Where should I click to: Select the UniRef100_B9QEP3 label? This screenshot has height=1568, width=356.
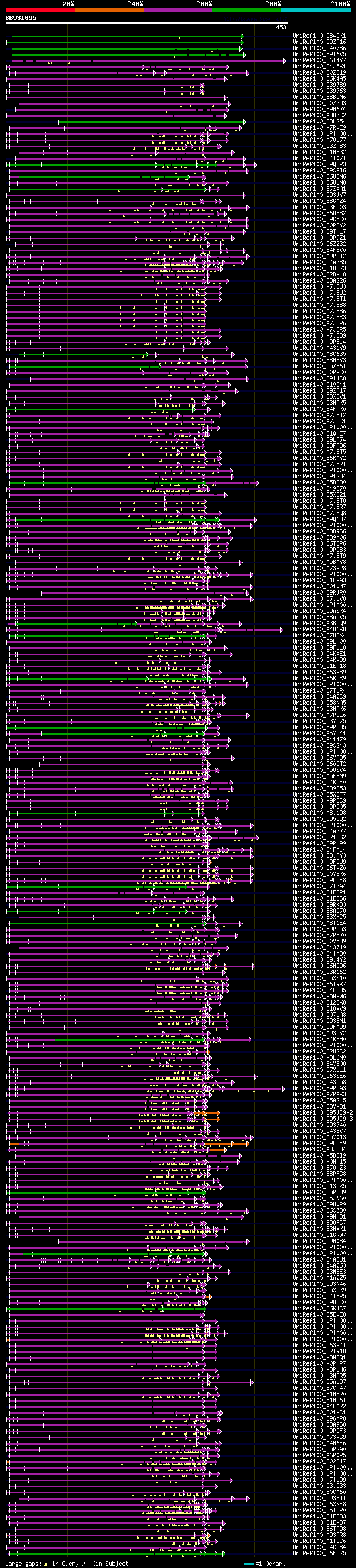pyautogui.click(x=319, y=164)
